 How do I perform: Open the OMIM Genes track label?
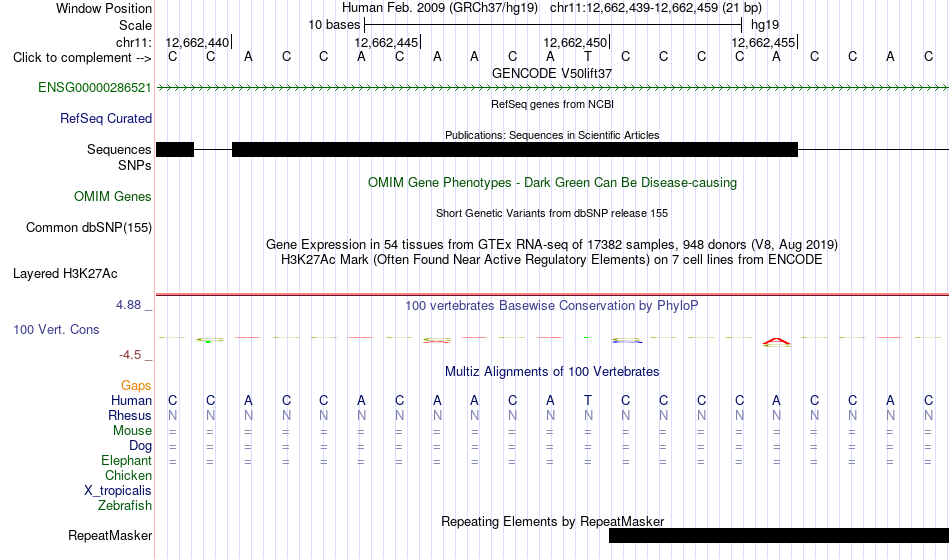click(x=113, y=196)
